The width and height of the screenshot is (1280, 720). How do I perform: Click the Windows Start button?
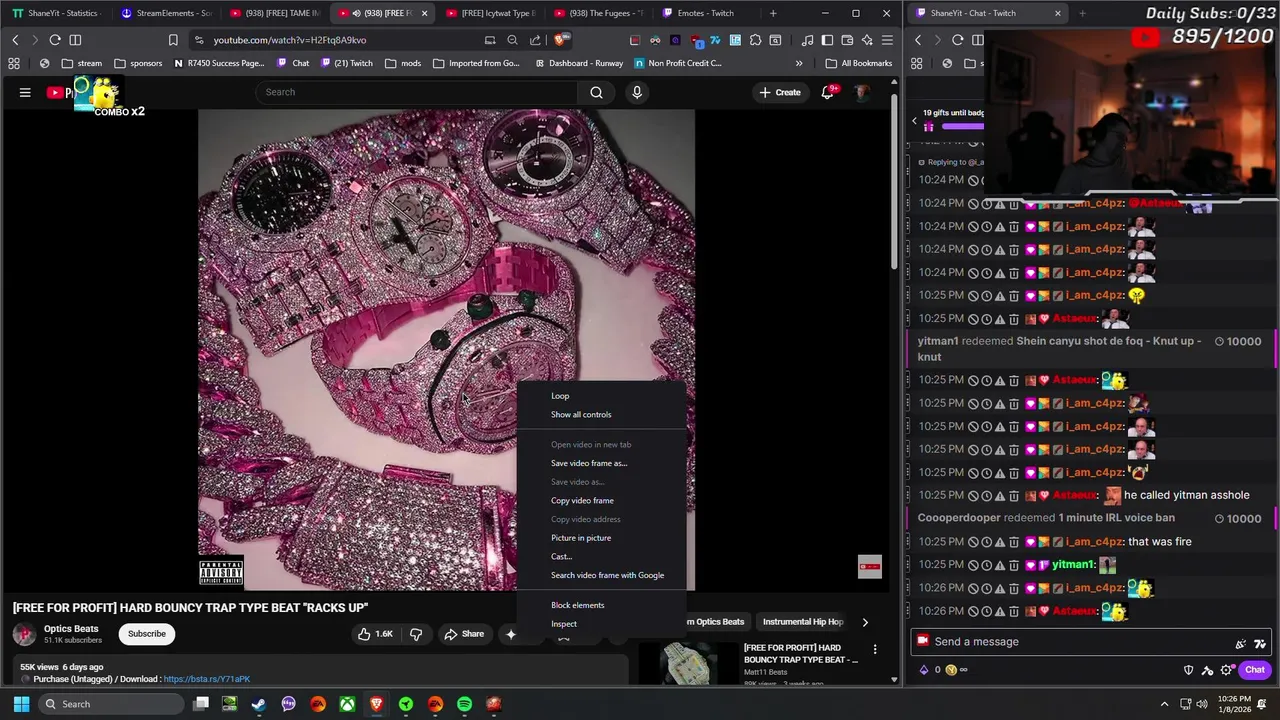tap(21, 704)
